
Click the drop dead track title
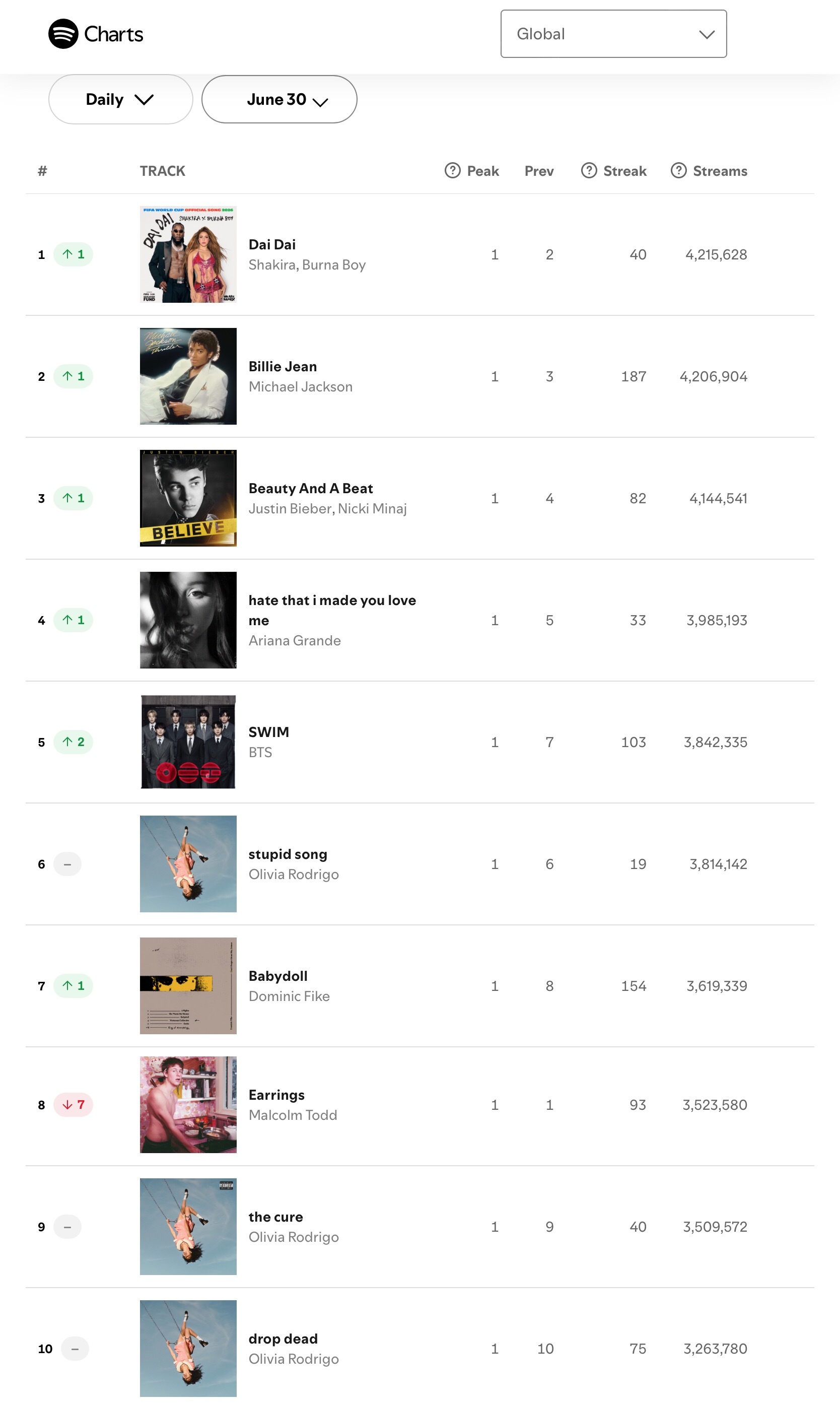pos(283,1339)
